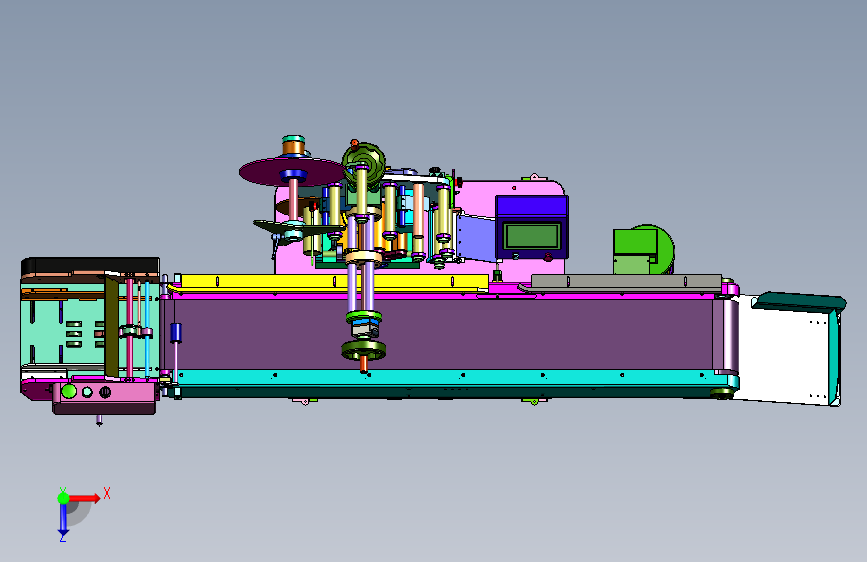Select the blue cylinder at the conveyor start
Viewport: 867px width, 562px height.
pyautogui.click(x=176, y=332)
